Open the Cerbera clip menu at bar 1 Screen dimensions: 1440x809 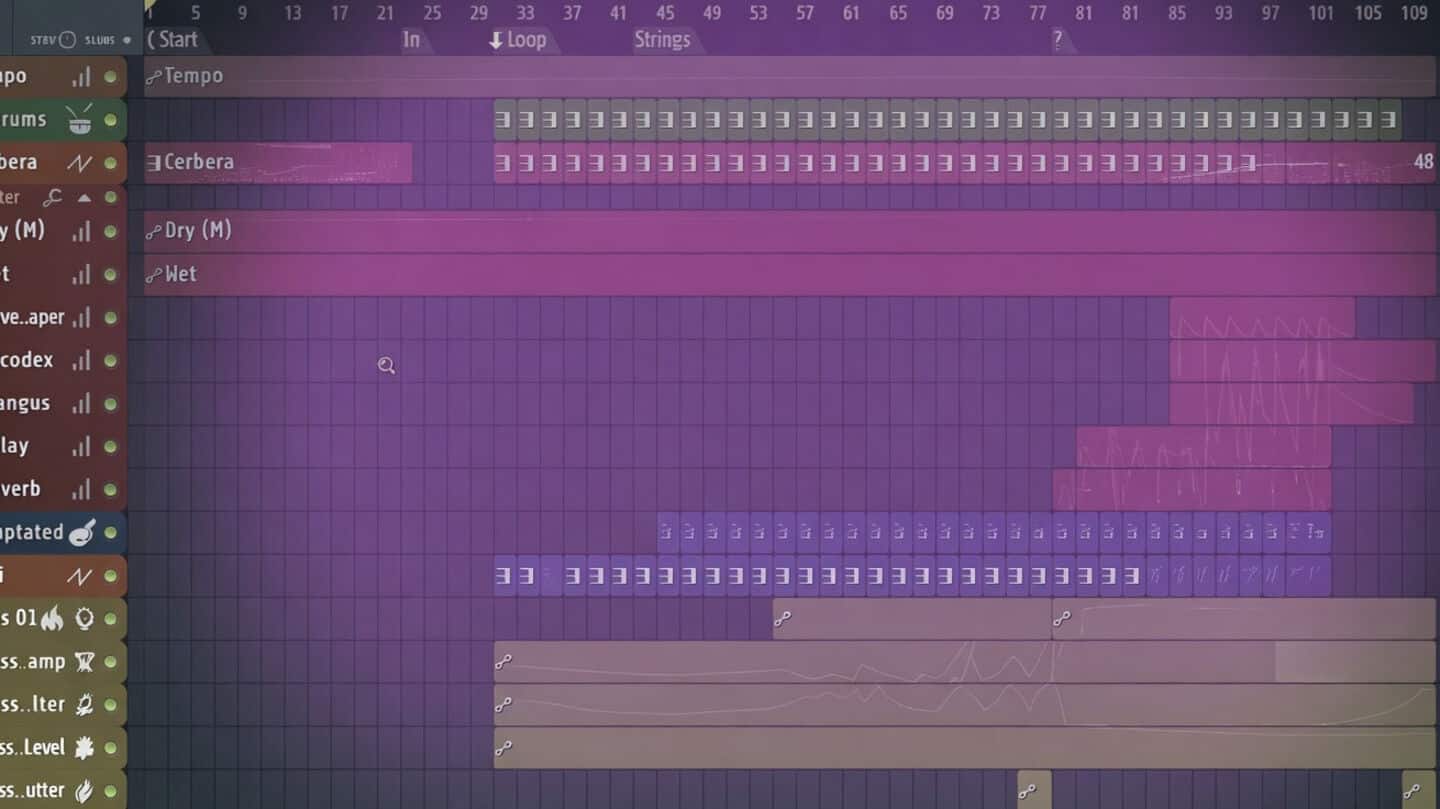(x=153, y=162)
